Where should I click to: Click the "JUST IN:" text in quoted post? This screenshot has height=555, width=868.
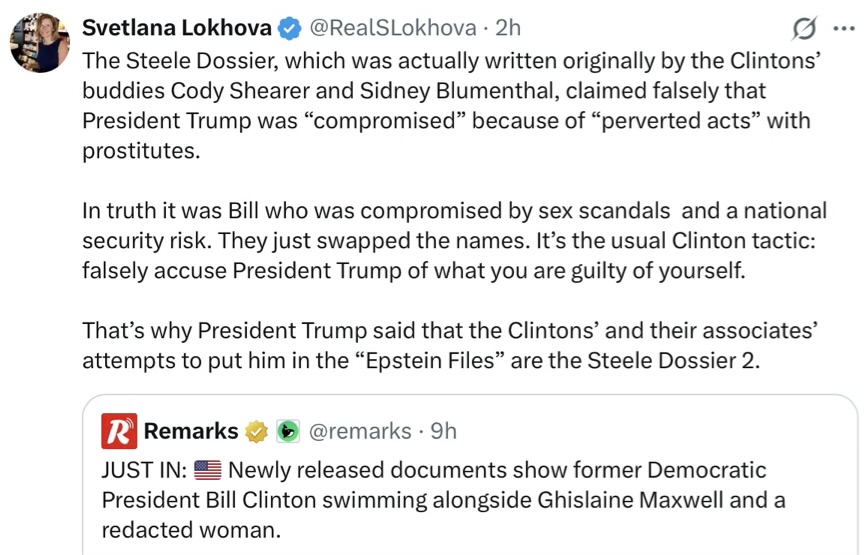[x=144, y=470]
